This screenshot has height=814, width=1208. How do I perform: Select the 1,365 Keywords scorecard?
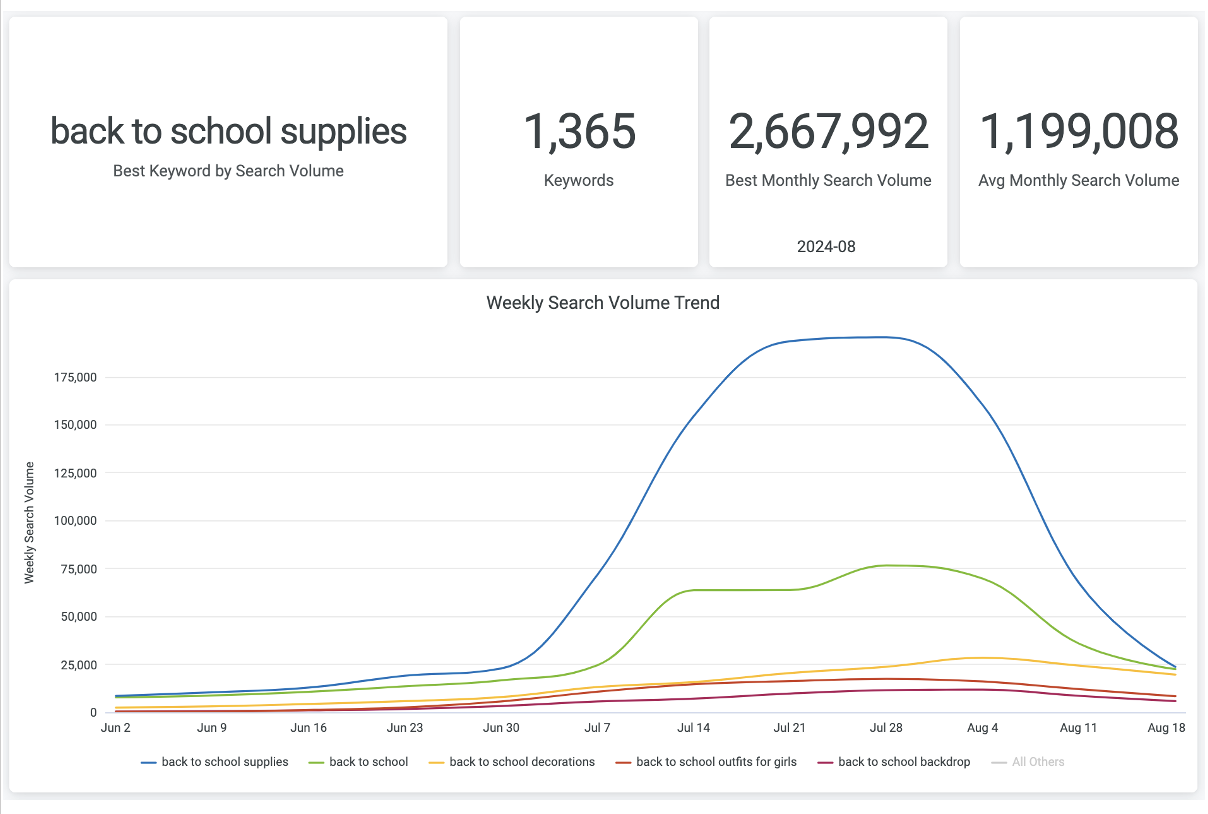point(579,142)
